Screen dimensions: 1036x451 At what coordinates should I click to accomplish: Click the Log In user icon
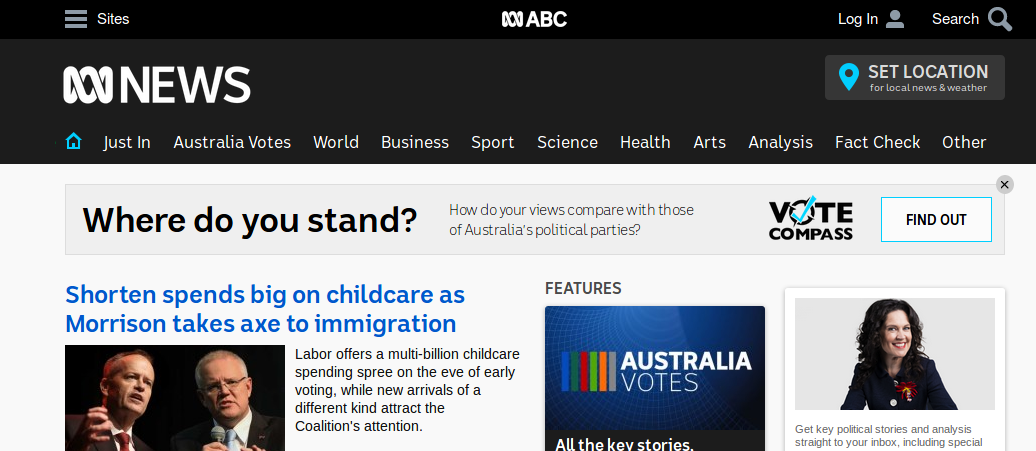(x=895, y=19)
